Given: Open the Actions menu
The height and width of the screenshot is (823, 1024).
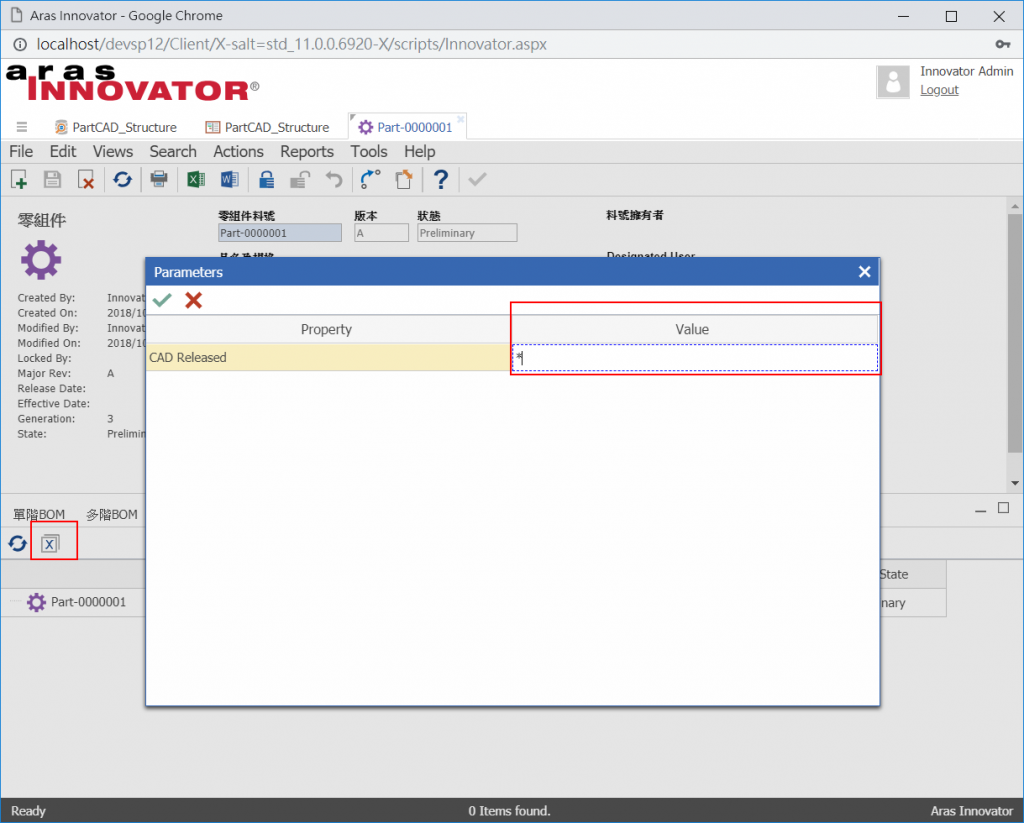Looking at the screenshot, I should pyautogui.click(x=238, y=152).
